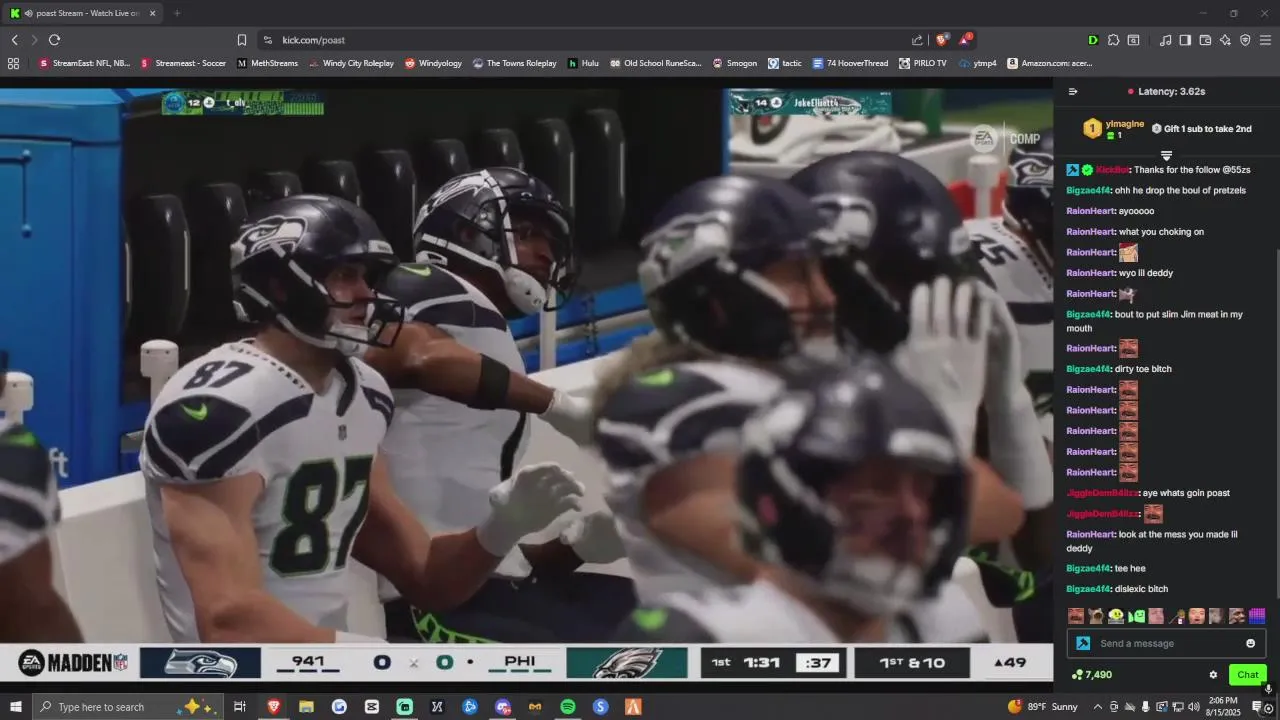This screenshot has width=1280, height=720.
Task: Click the username RaionHeart on the ayooooo message
Action: pos(1090,211)
